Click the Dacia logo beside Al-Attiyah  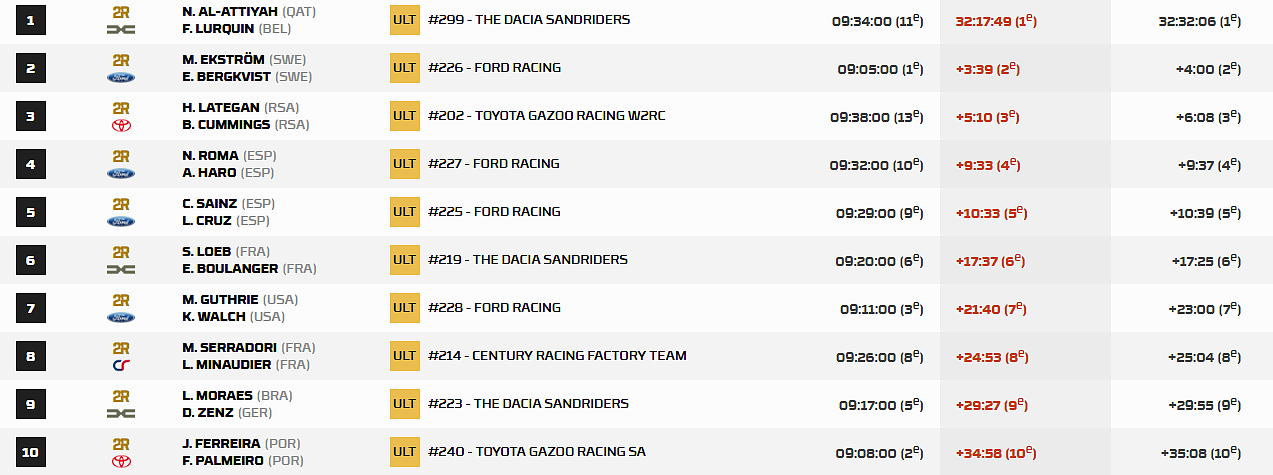click(x=121, y=29)
